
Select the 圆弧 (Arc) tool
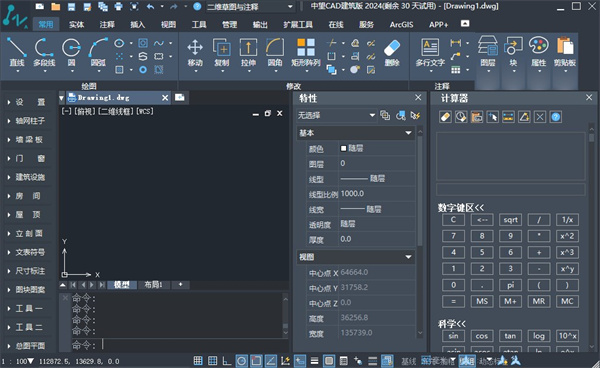tap(98, 52)
